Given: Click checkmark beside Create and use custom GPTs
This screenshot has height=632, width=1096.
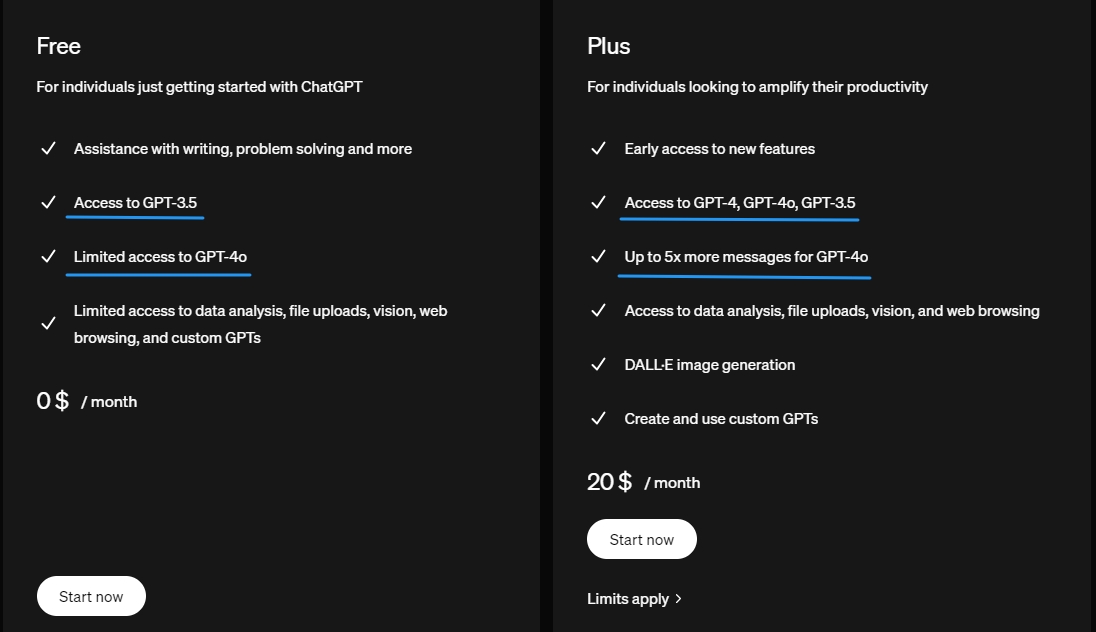Looking at the screenshot, I should (x=598, y=419).
